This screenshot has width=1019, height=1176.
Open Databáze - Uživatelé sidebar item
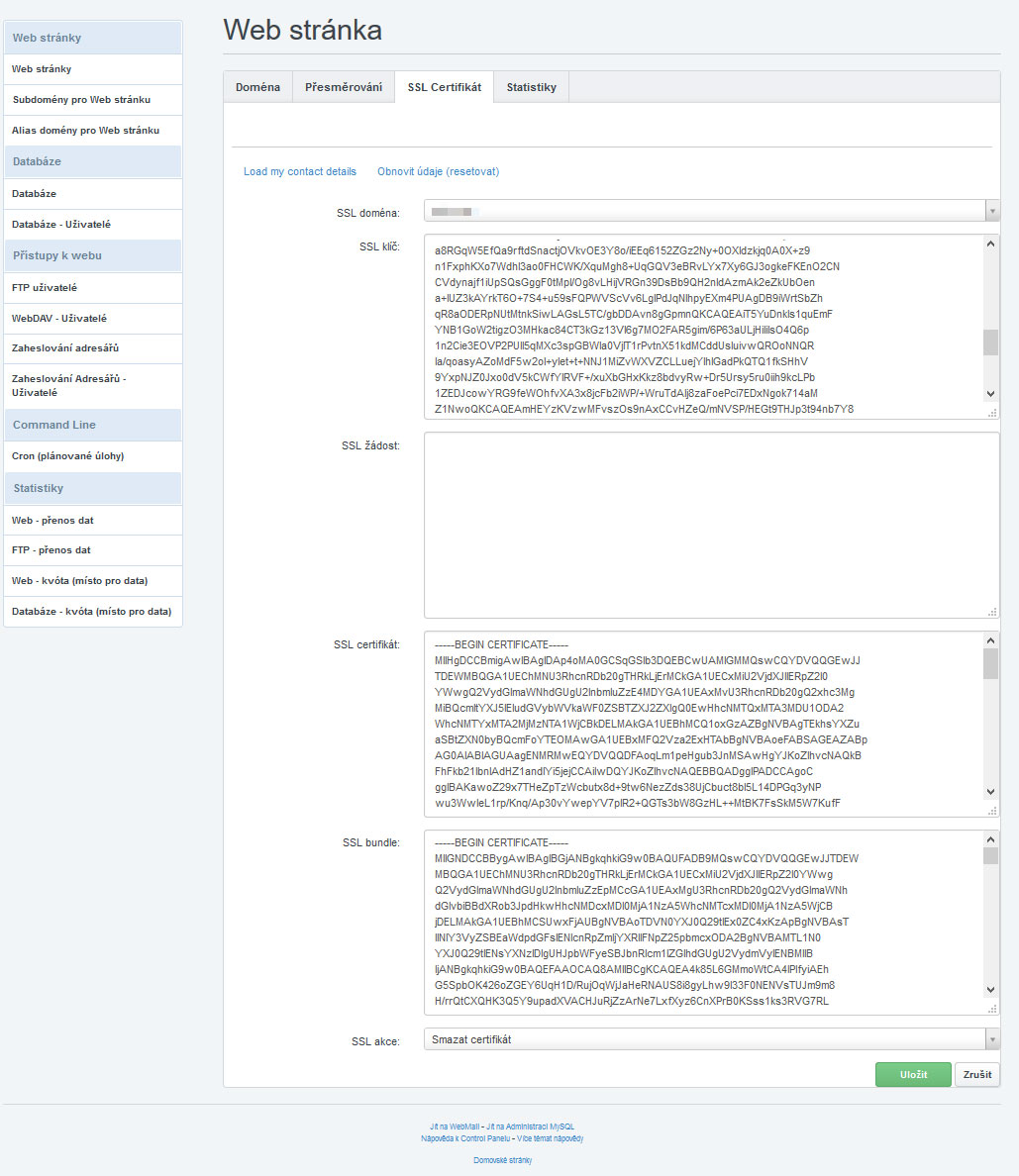(61, 225)
